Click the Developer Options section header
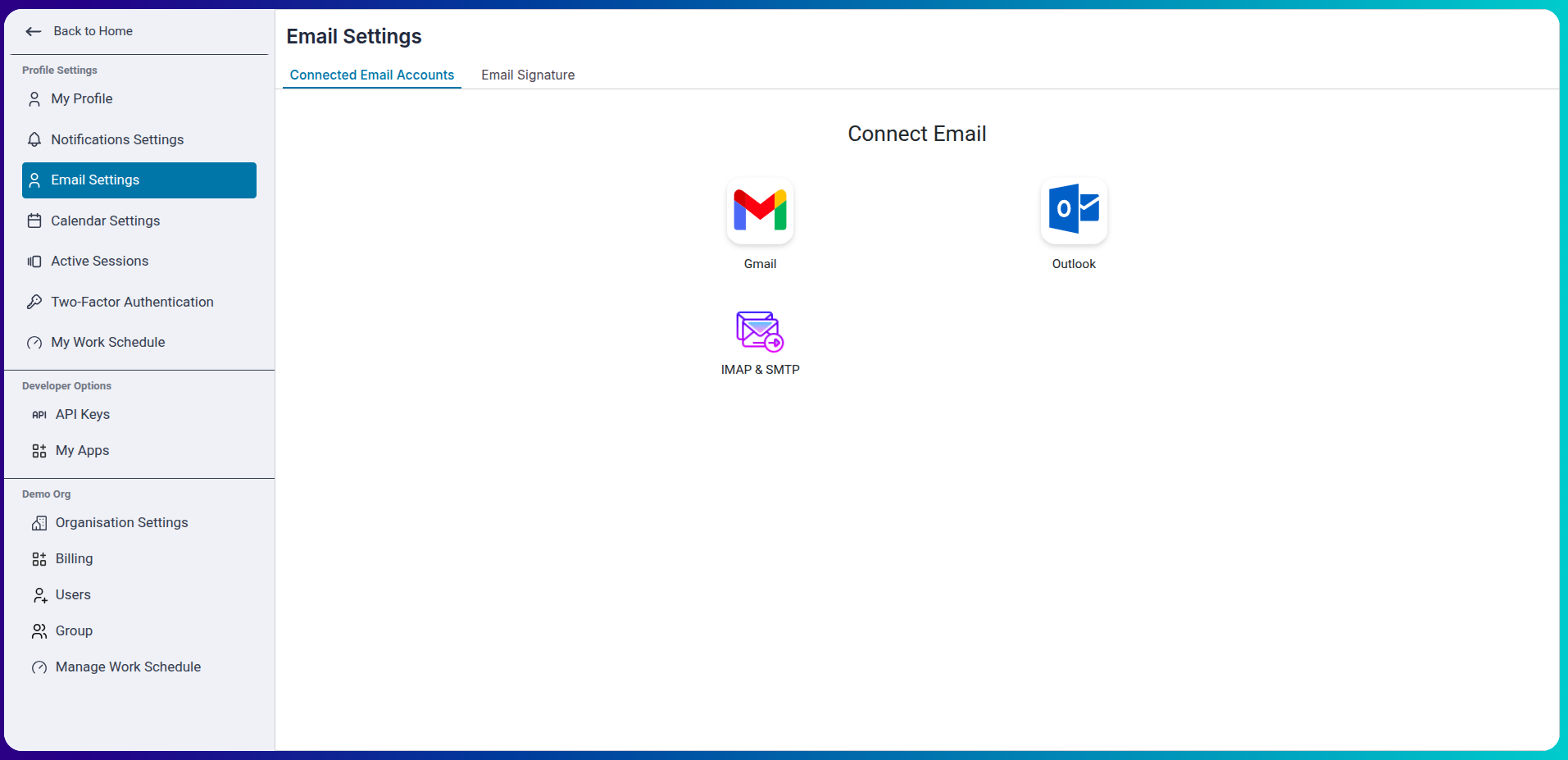The image size is (1568, 760). [66, 386]
